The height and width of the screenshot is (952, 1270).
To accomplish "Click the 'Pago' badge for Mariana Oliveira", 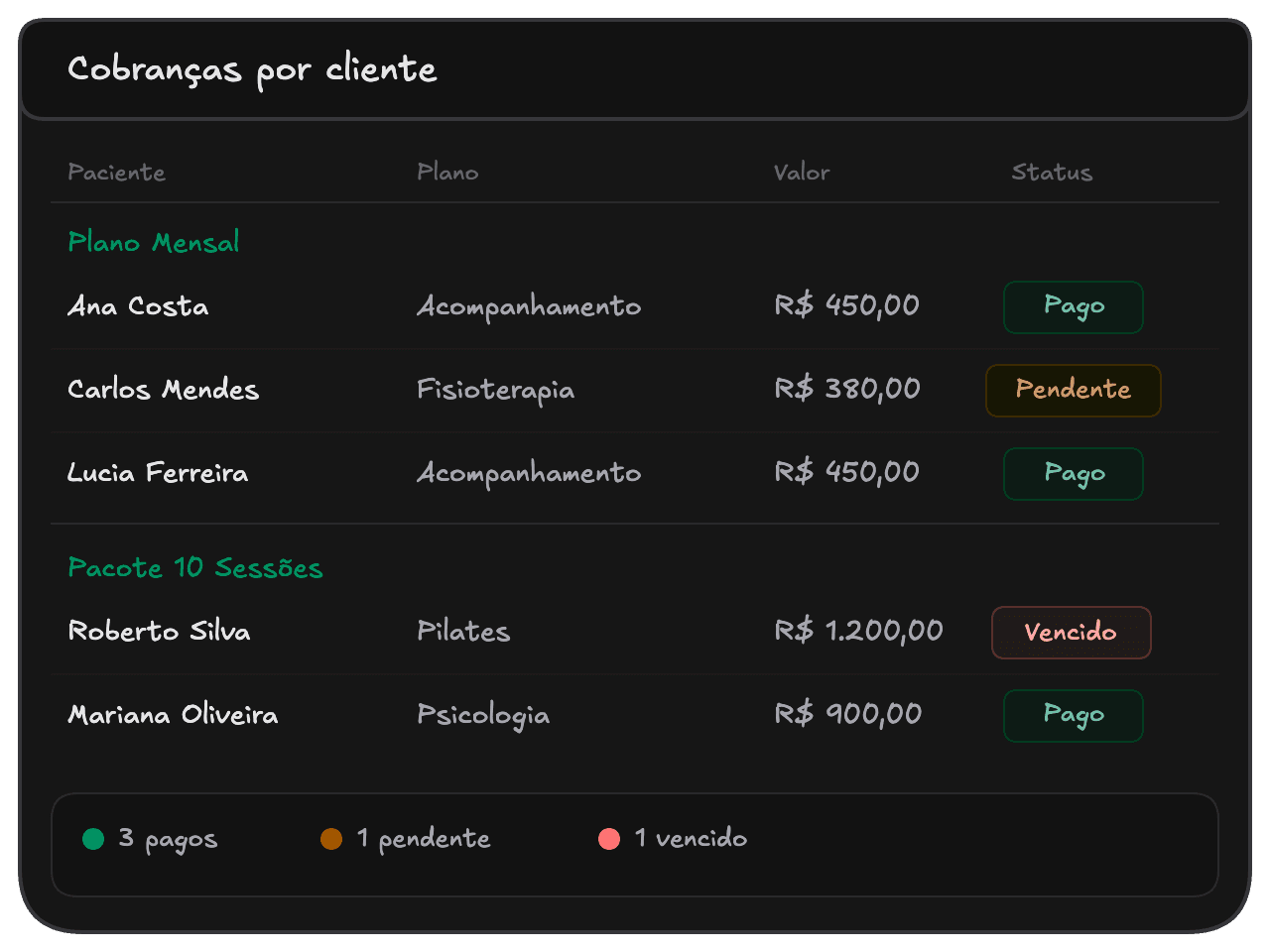I will click(1073, 715).
